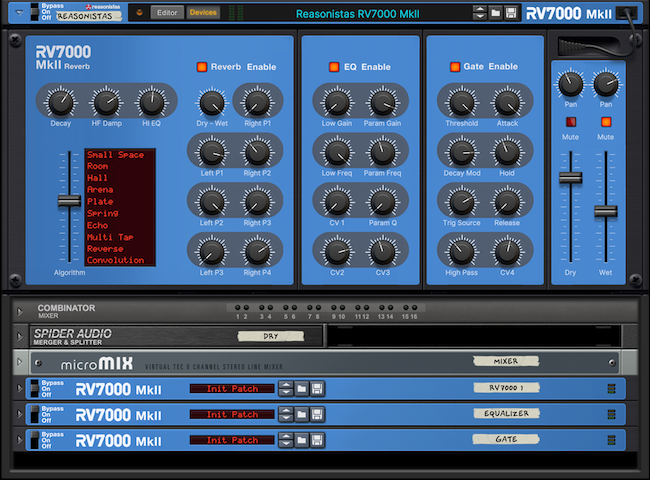Click the Attack knob
The width and height of the screenshot is (650, 480).
[507, 103]
